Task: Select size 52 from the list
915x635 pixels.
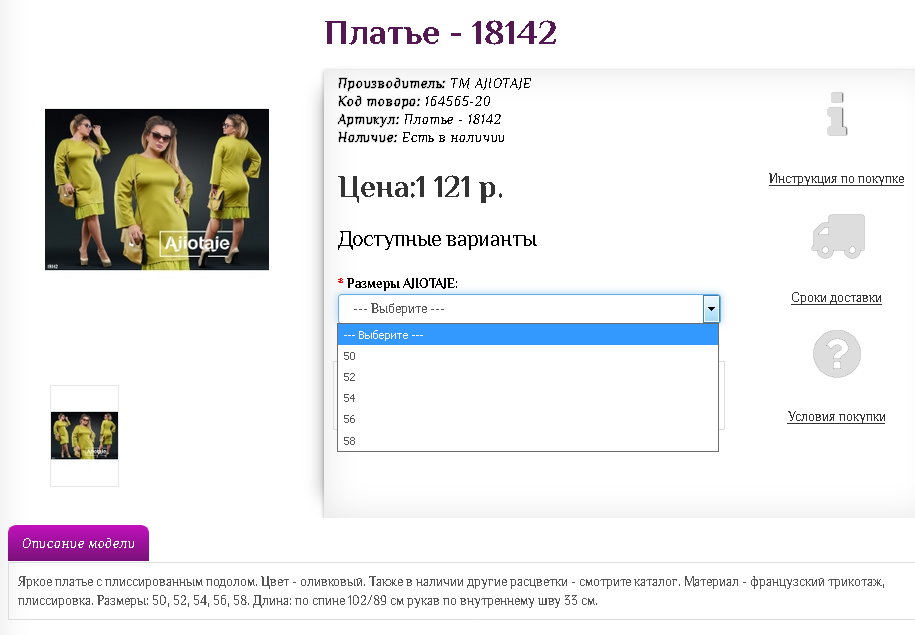Action: click(528, 377)
